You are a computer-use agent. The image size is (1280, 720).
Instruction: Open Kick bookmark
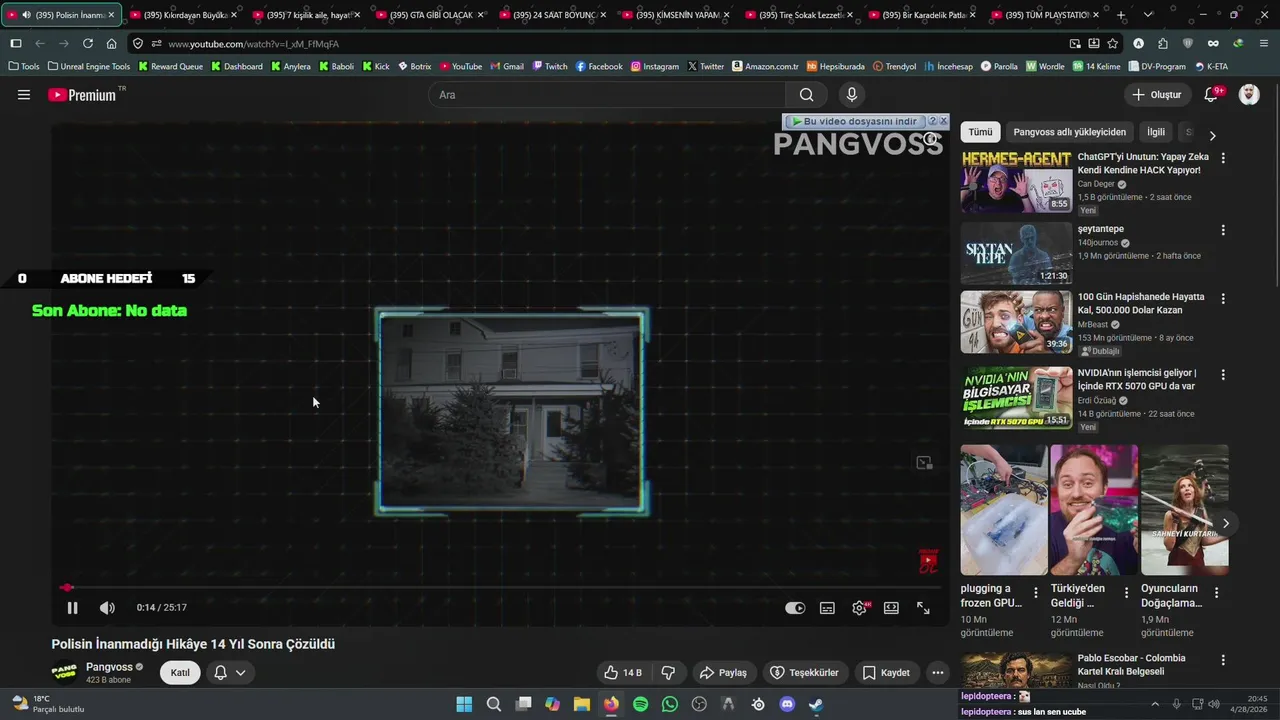(375, 66)
